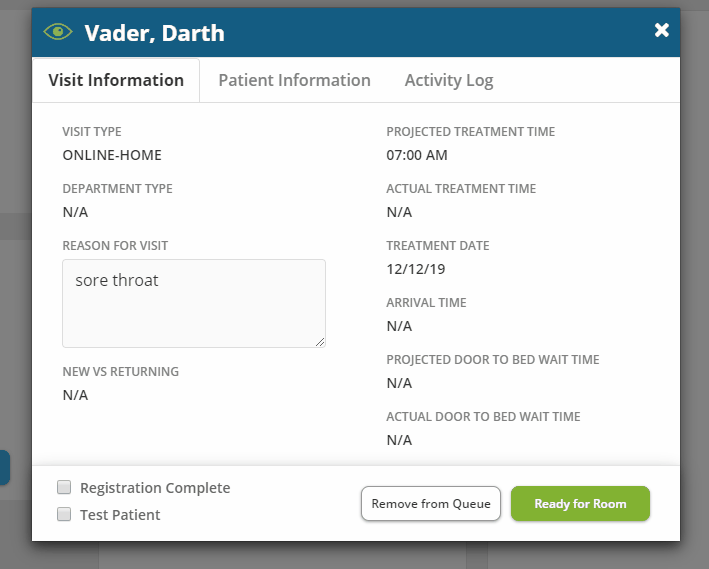Click the resize handle of the sore throat textarea

pyautogui.click(x=320, y=342)
